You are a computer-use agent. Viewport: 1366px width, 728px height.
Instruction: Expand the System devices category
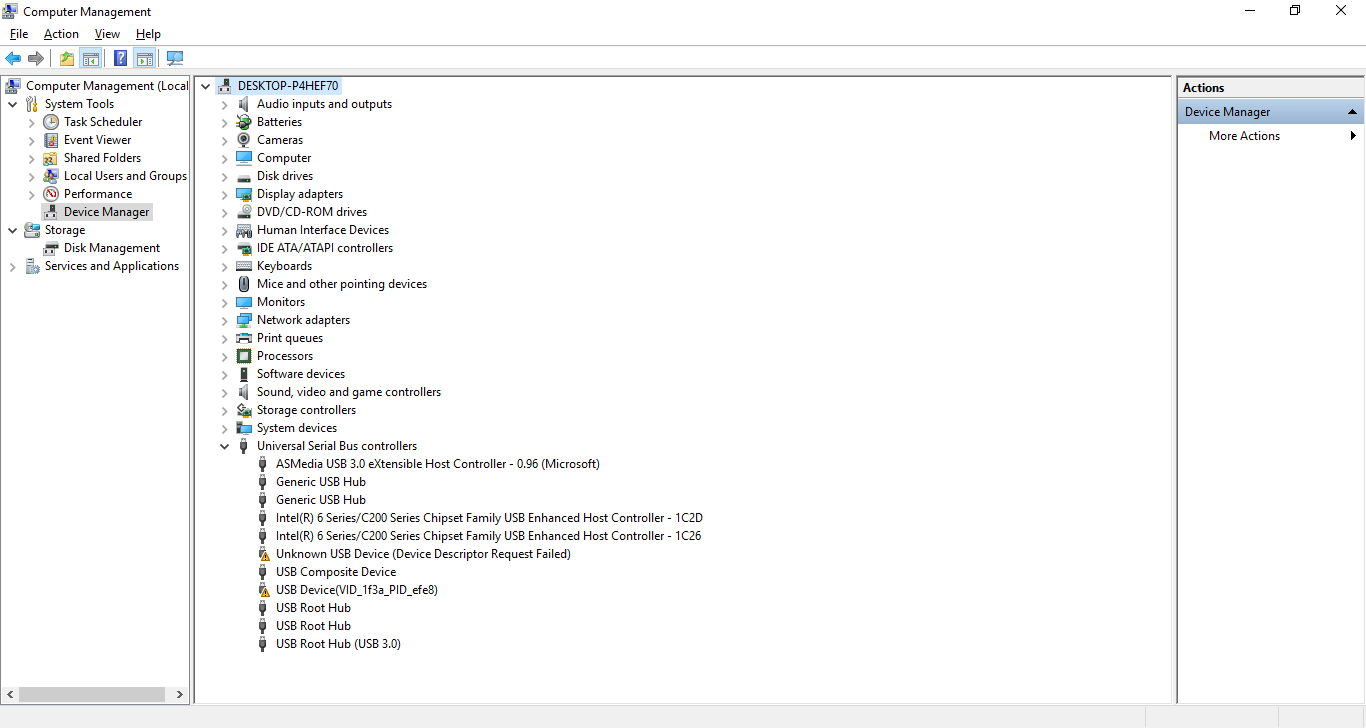[225, 428]
